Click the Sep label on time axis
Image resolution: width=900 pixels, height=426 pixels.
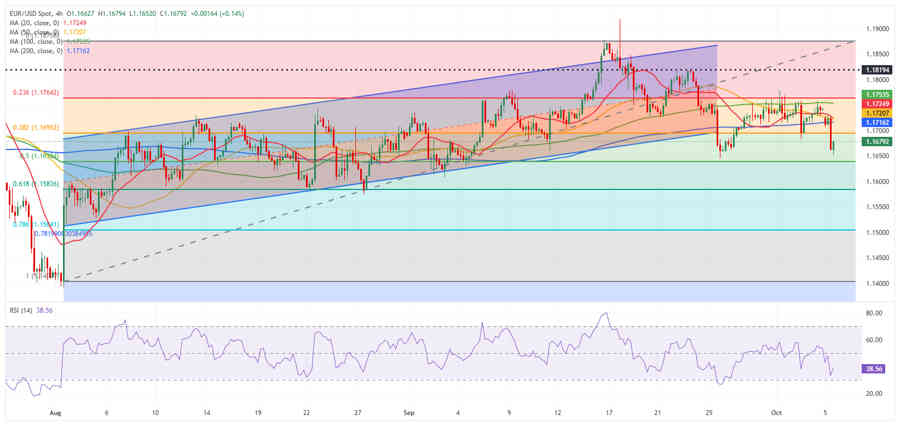408,411
